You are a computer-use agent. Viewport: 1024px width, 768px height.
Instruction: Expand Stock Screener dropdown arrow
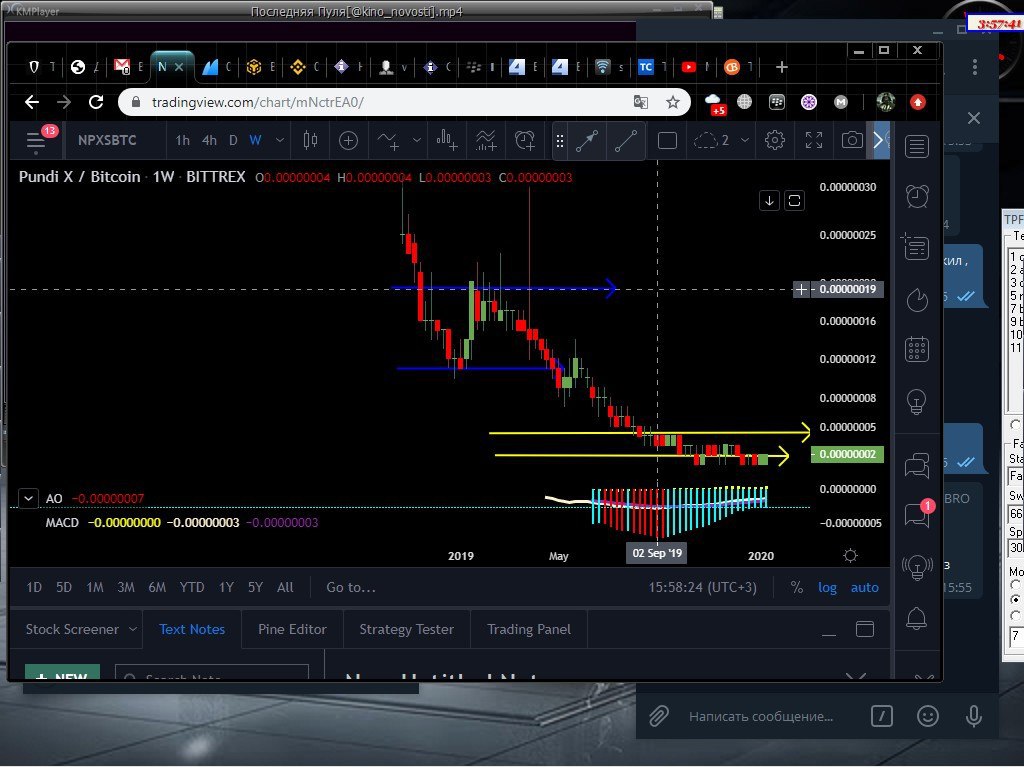click(x=133, y=629)
